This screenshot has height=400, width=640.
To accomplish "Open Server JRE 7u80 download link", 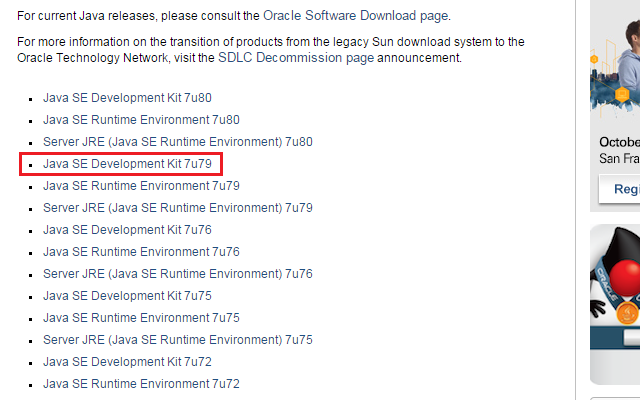I will 178,142.
